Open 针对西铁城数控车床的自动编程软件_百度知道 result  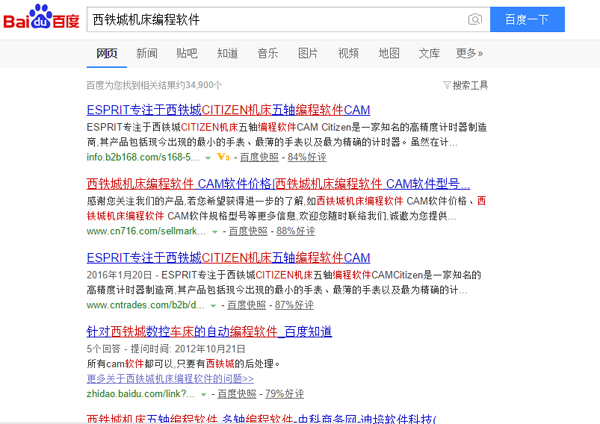209,331
